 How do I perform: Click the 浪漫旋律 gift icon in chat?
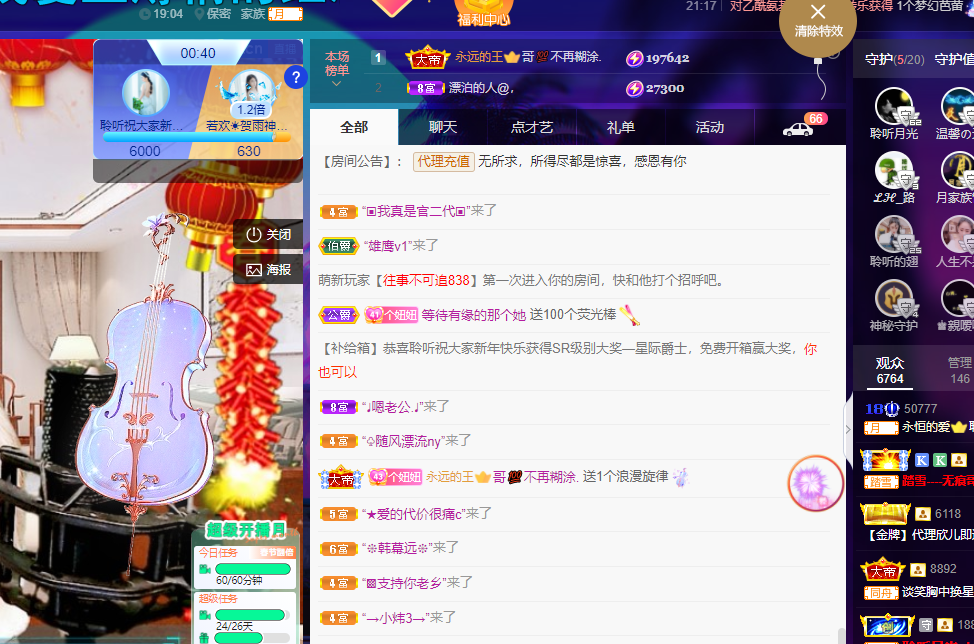pyautogui.click(x=681, y=477)
